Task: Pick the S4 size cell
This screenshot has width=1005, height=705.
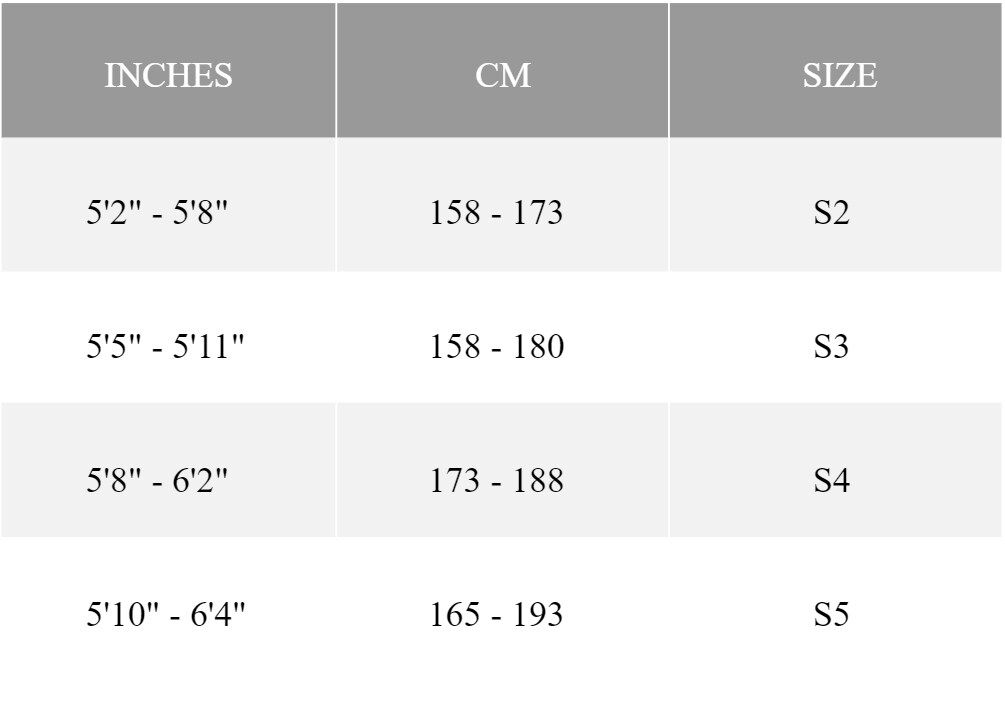Action: (836, 470)
